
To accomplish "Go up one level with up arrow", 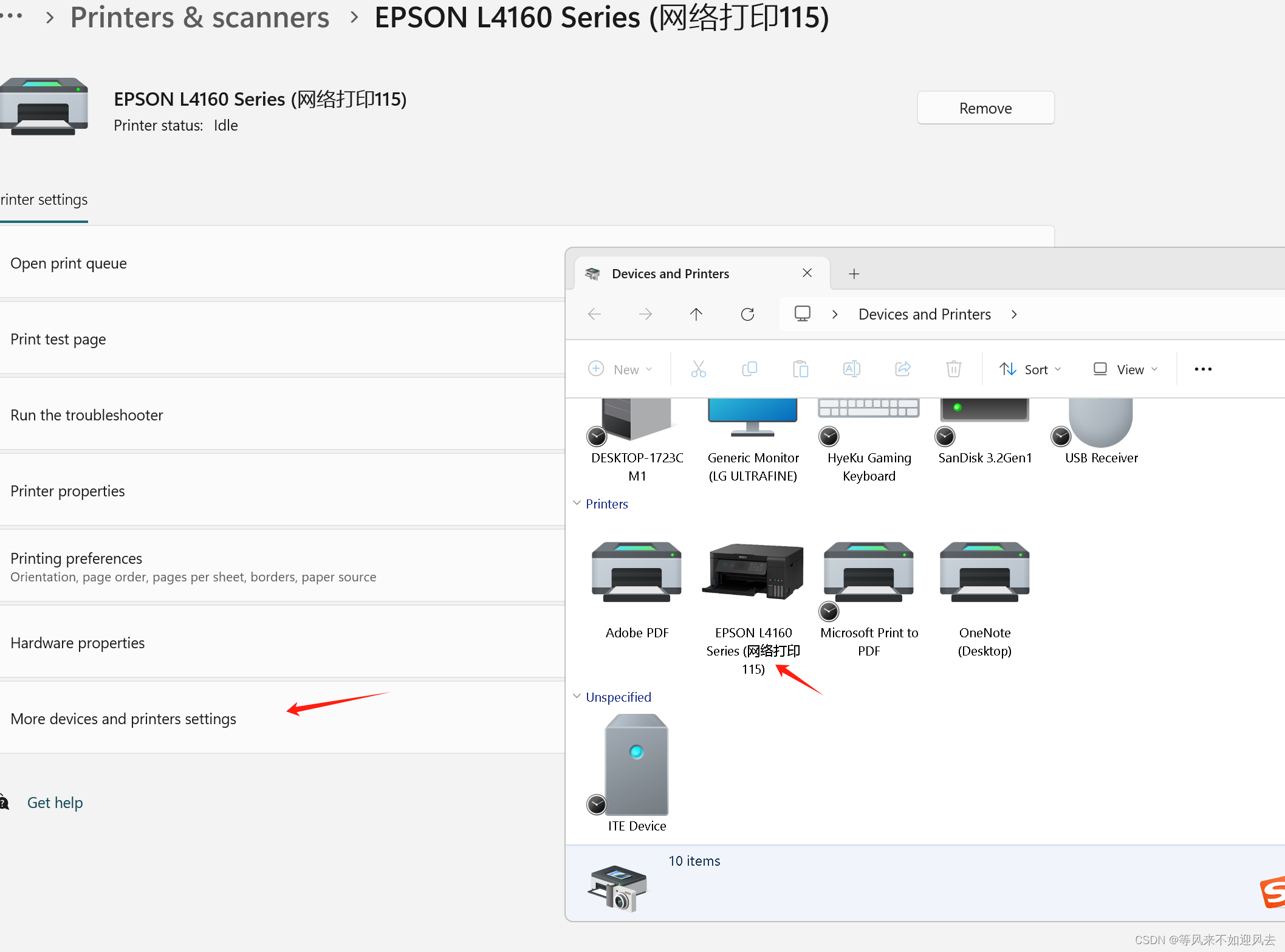I will [x=696, y=314].
